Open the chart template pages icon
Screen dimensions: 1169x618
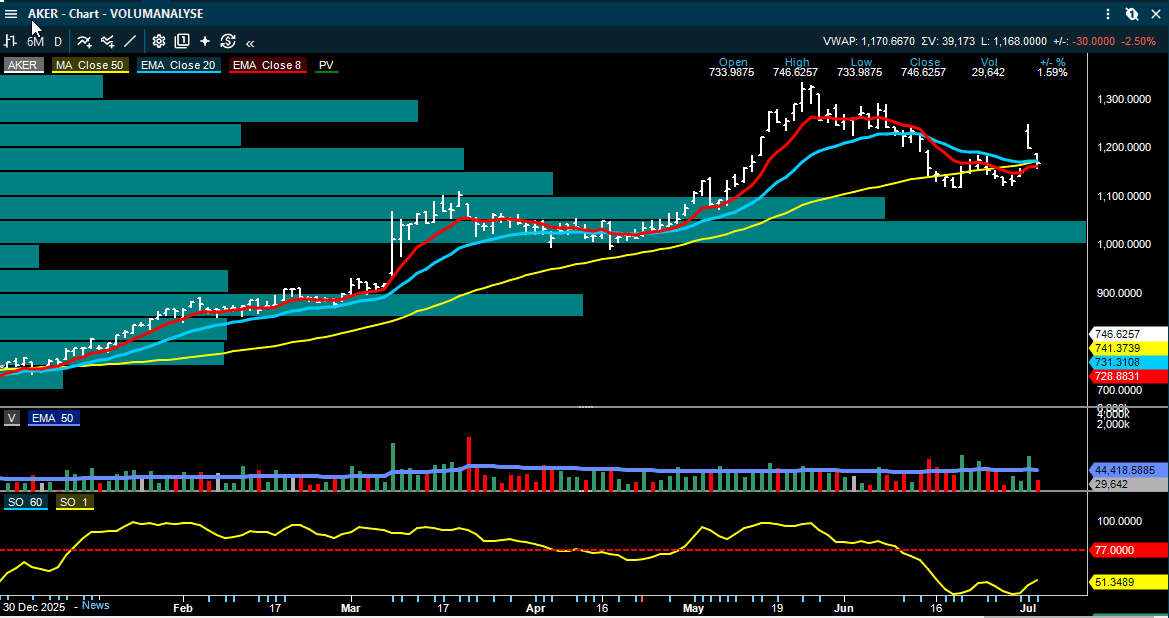[182, 42]
